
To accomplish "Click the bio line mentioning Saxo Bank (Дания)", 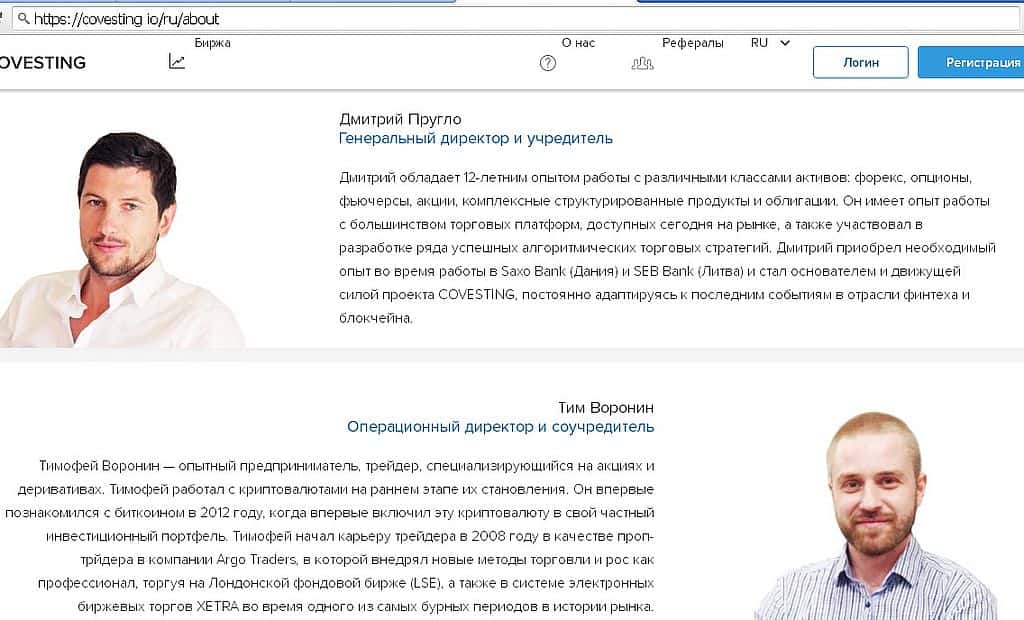I will [649, 271].
